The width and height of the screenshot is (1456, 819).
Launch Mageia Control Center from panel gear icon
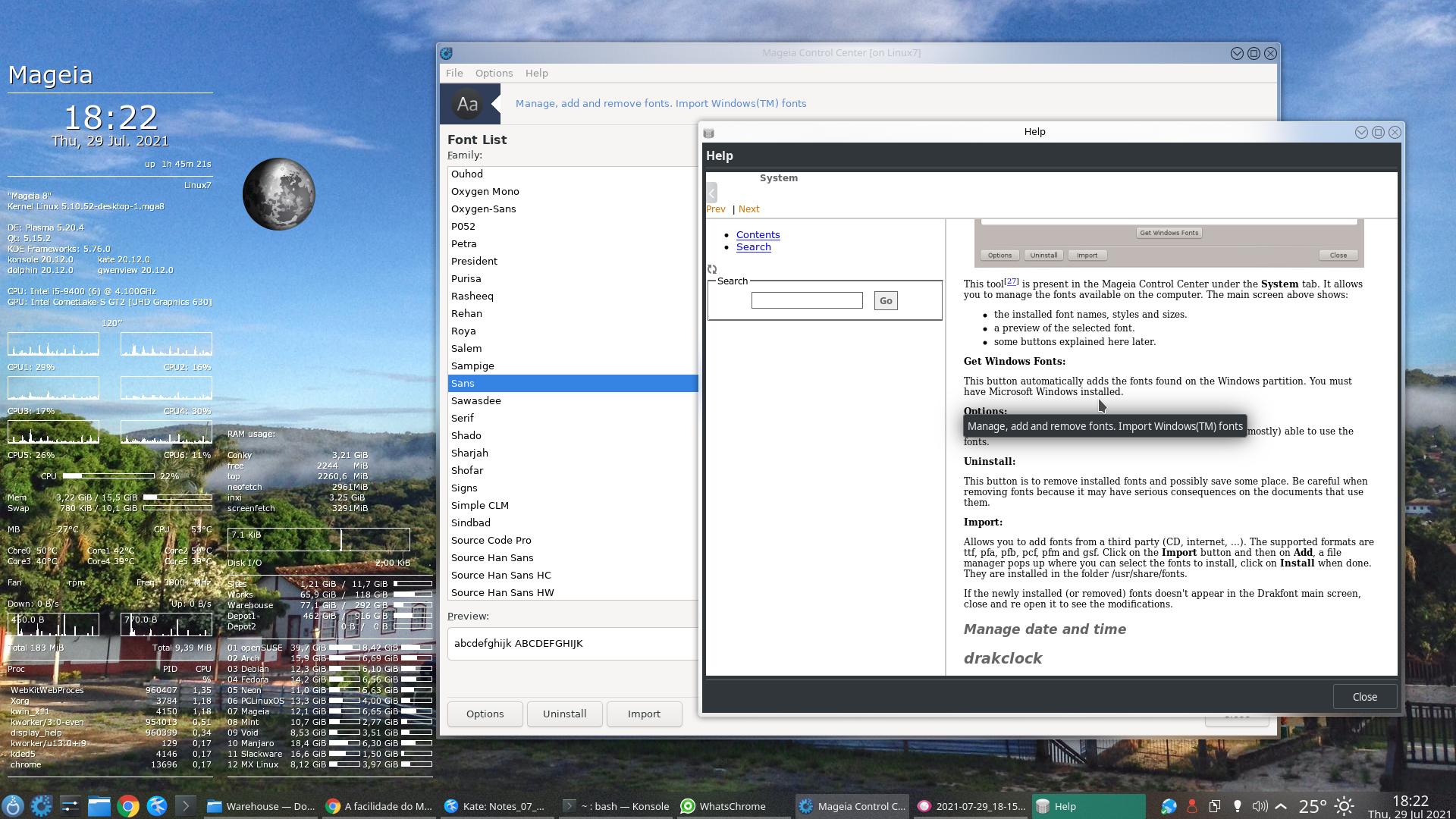[42, 806]
